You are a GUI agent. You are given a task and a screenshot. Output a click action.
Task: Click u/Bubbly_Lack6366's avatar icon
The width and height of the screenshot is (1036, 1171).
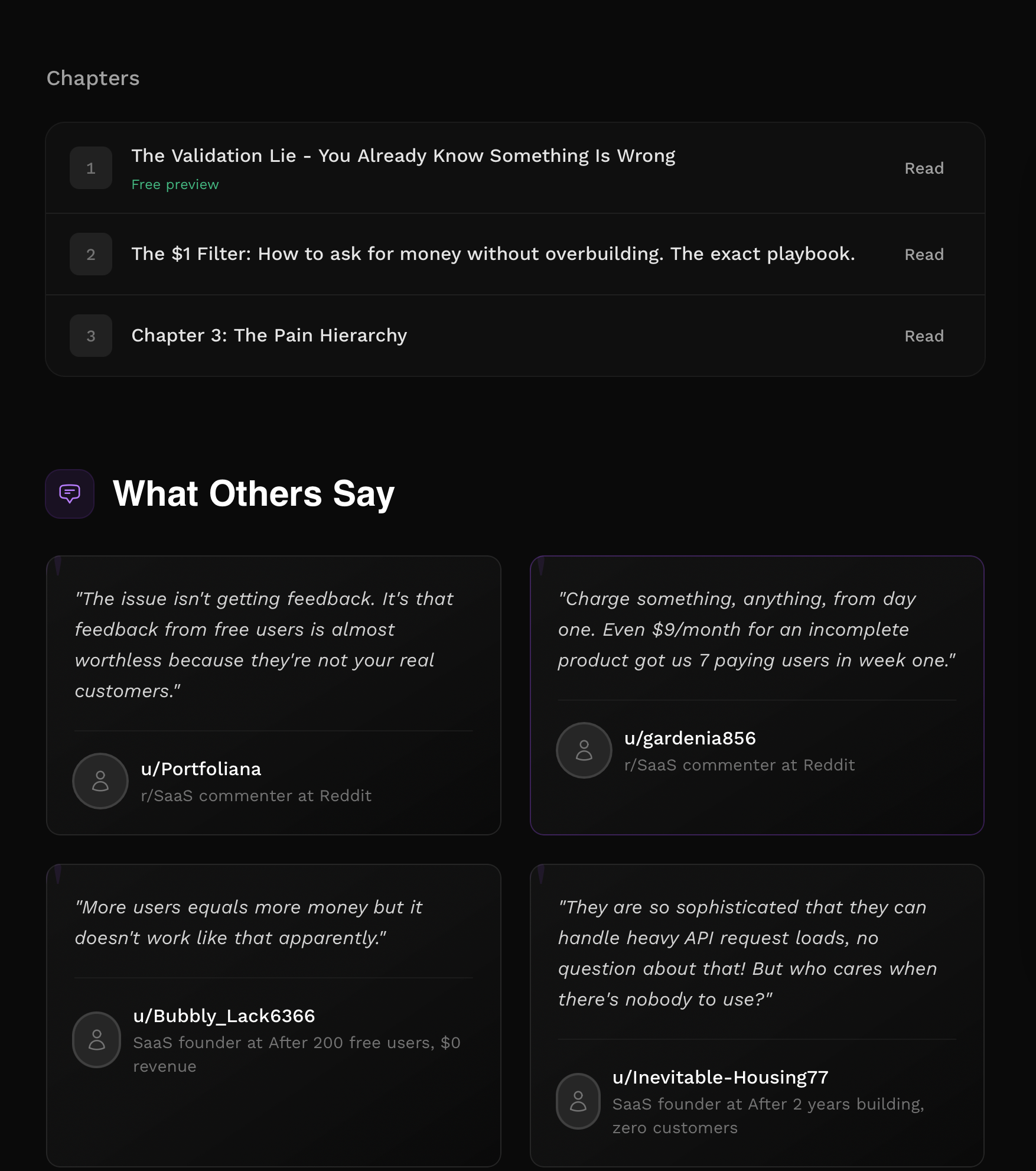97,1040
